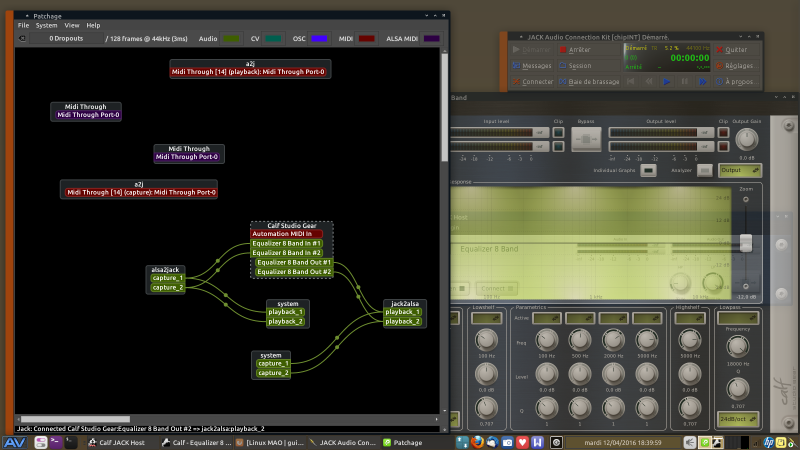Toggle the Analyzer button

(x=704, y=170)
